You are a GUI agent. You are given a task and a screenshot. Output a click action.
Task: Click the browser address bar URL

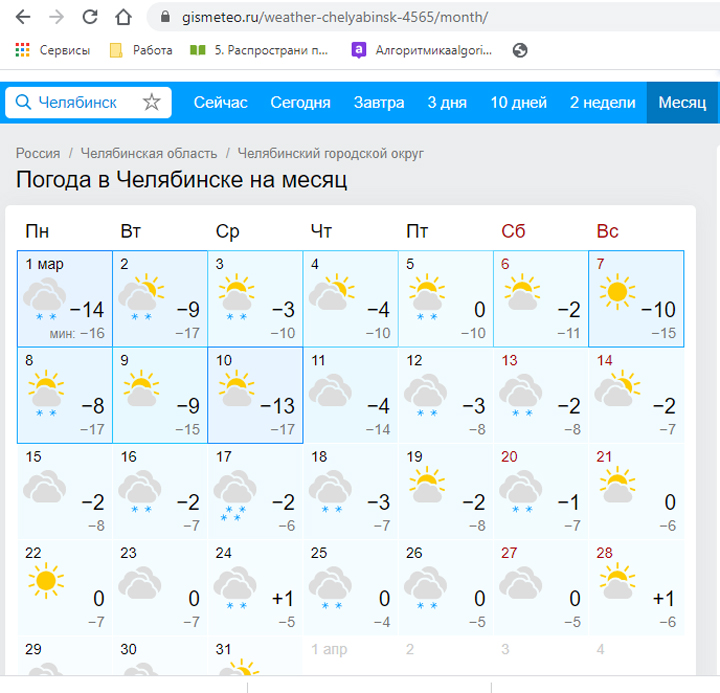[x=335, y=17]
